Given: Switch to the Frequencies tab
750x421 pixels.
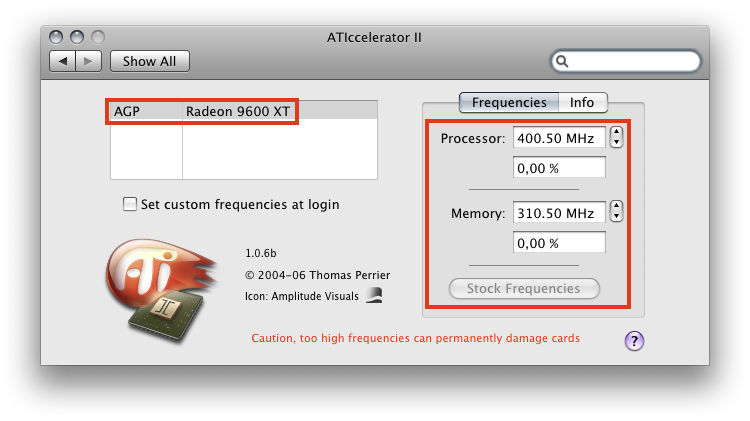Looking at the screenshot, I should point(509,102).
